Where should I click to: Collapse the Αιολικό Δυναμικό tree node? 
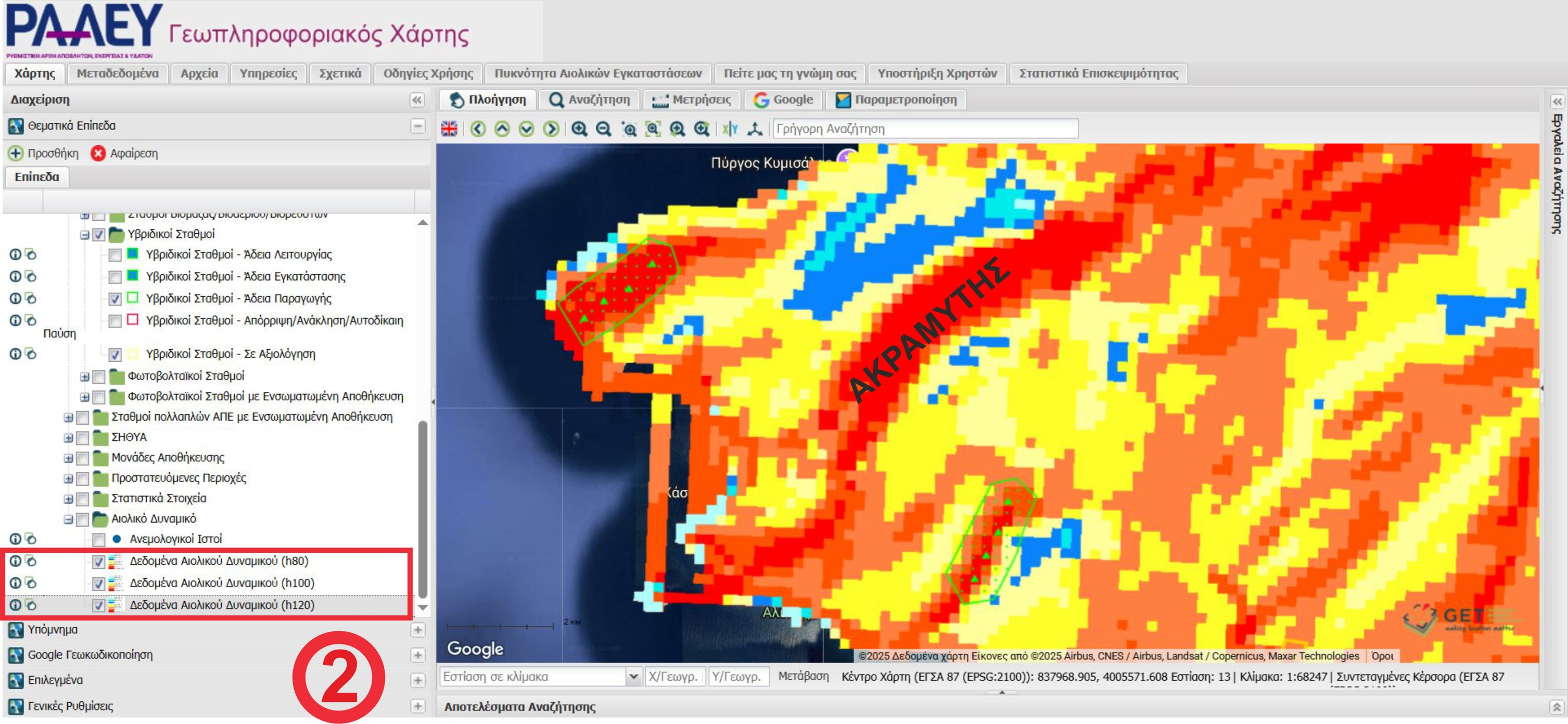tap(68, 519)
